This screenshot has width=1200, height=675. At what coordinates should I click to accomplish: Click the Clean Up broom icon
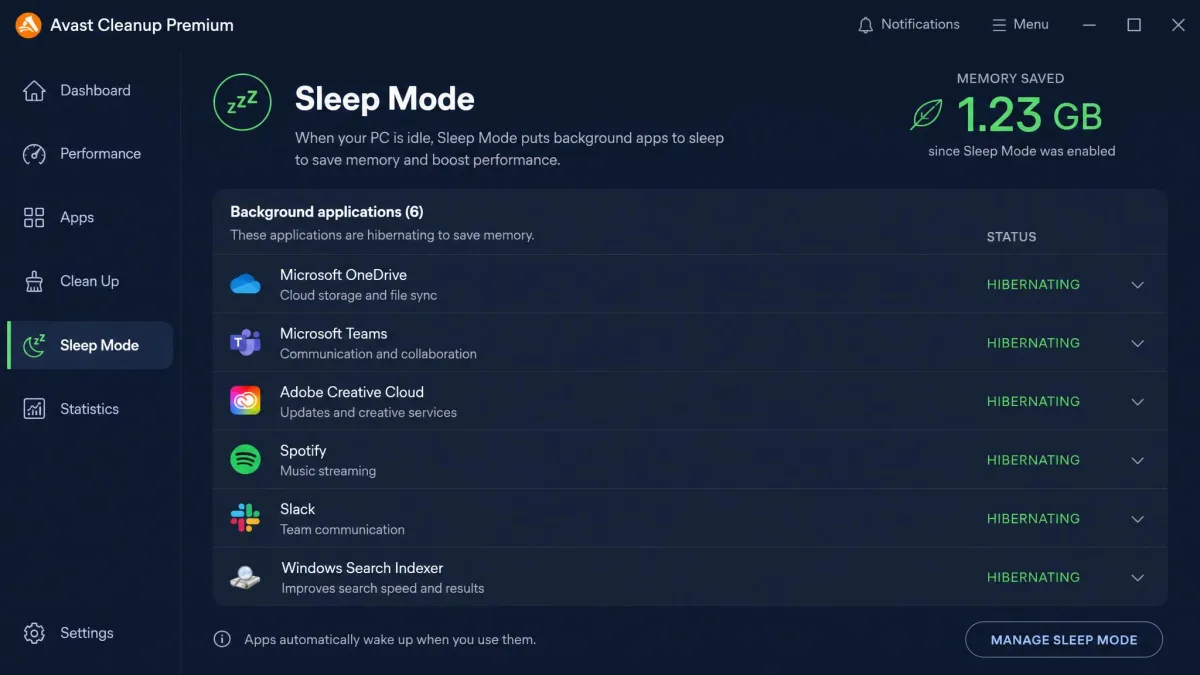coord(34,282)
